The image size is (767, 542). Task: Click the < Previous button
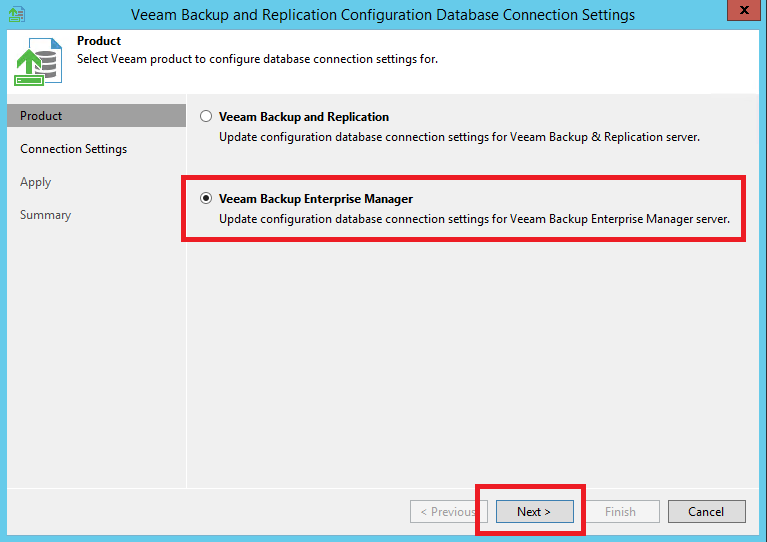click(x=448, y=512)
